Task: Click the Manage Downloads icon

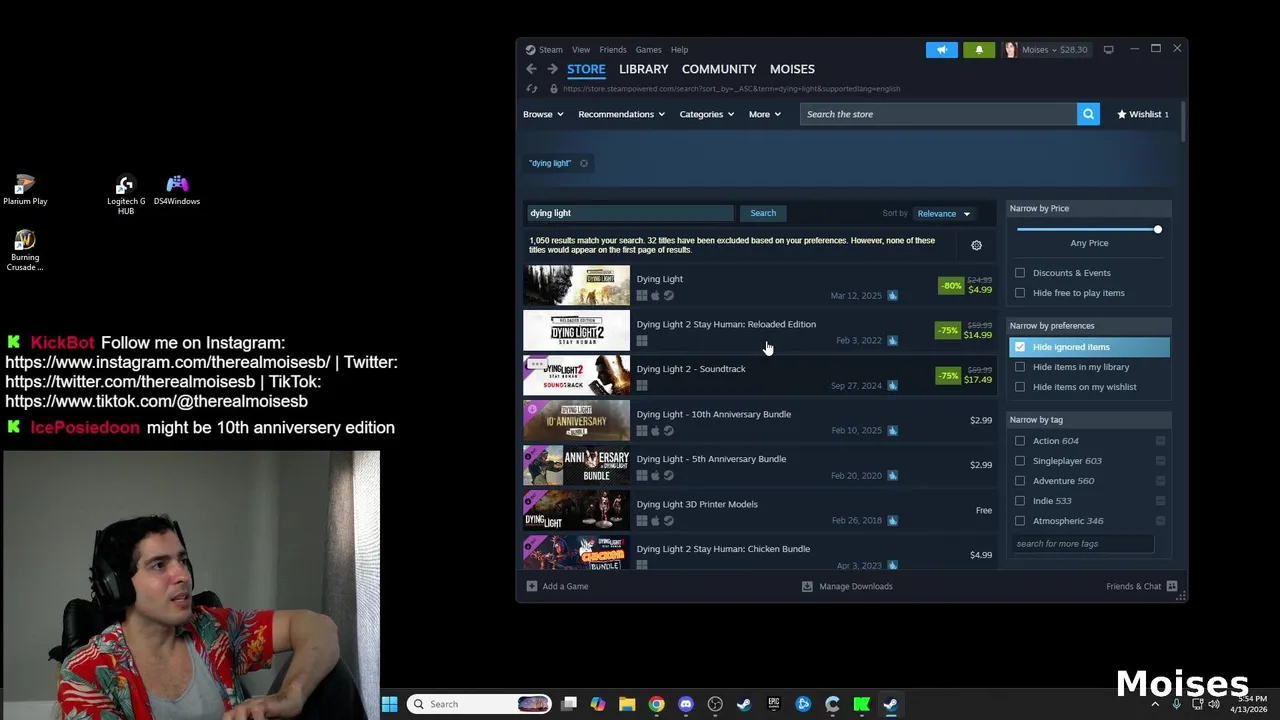Action: point(807,586)
